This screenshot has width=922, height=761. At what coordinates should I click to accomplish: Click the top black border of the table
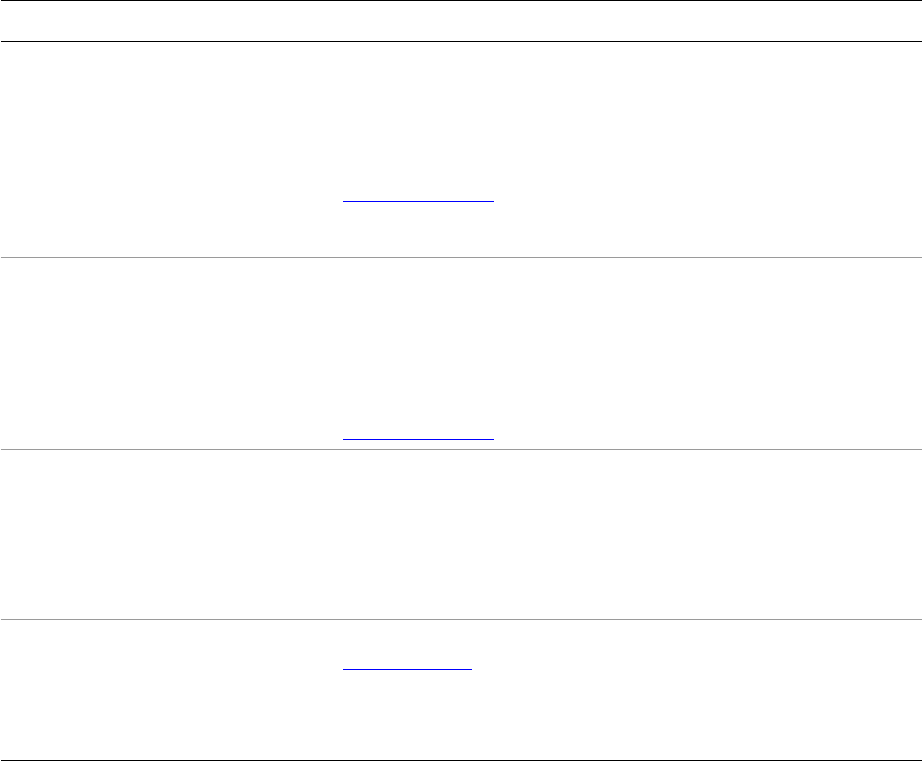click(x=460, y=1)
